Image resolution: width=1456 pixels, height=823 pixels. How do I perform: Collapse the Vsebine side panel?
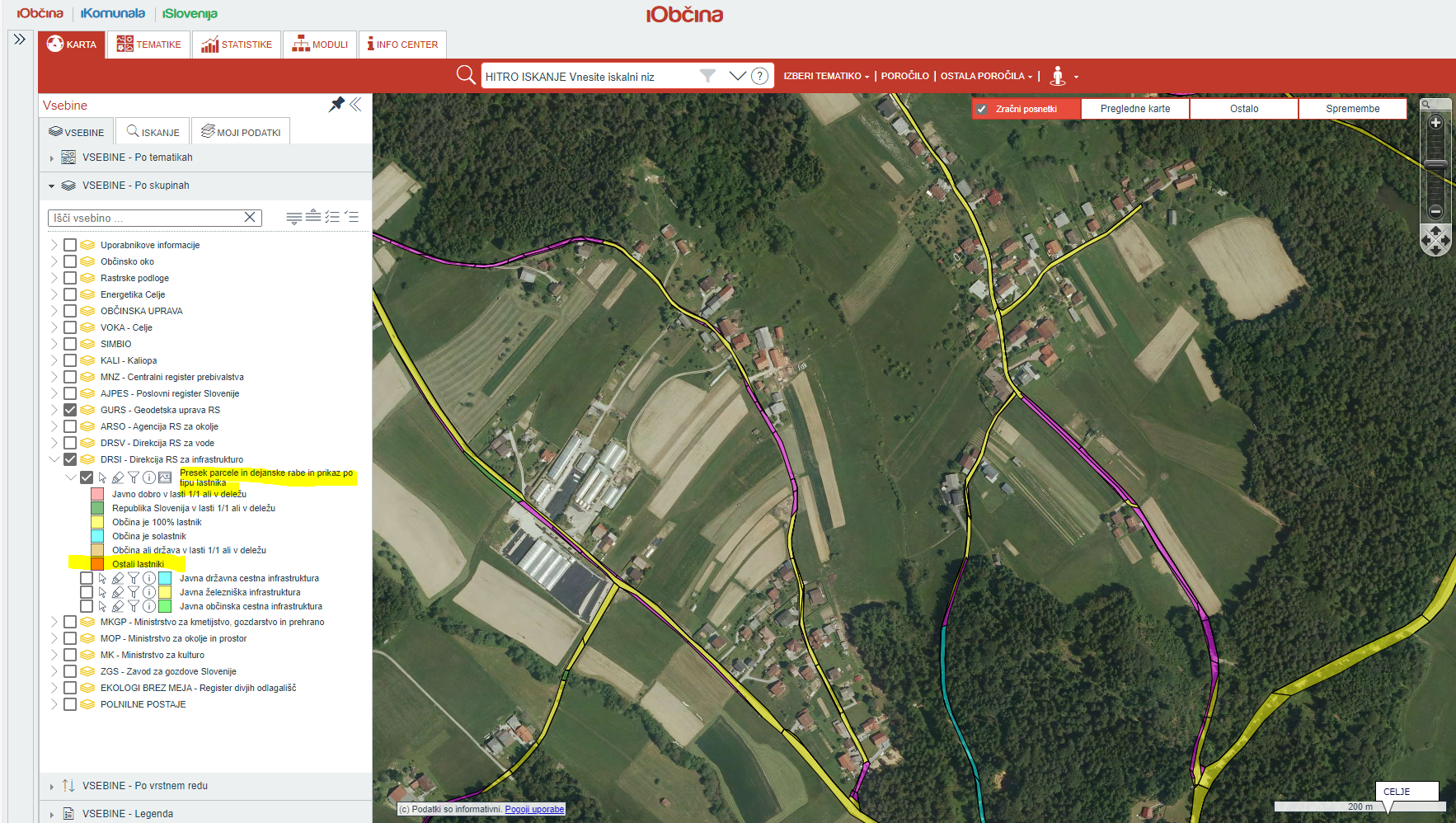pos(356,105)
